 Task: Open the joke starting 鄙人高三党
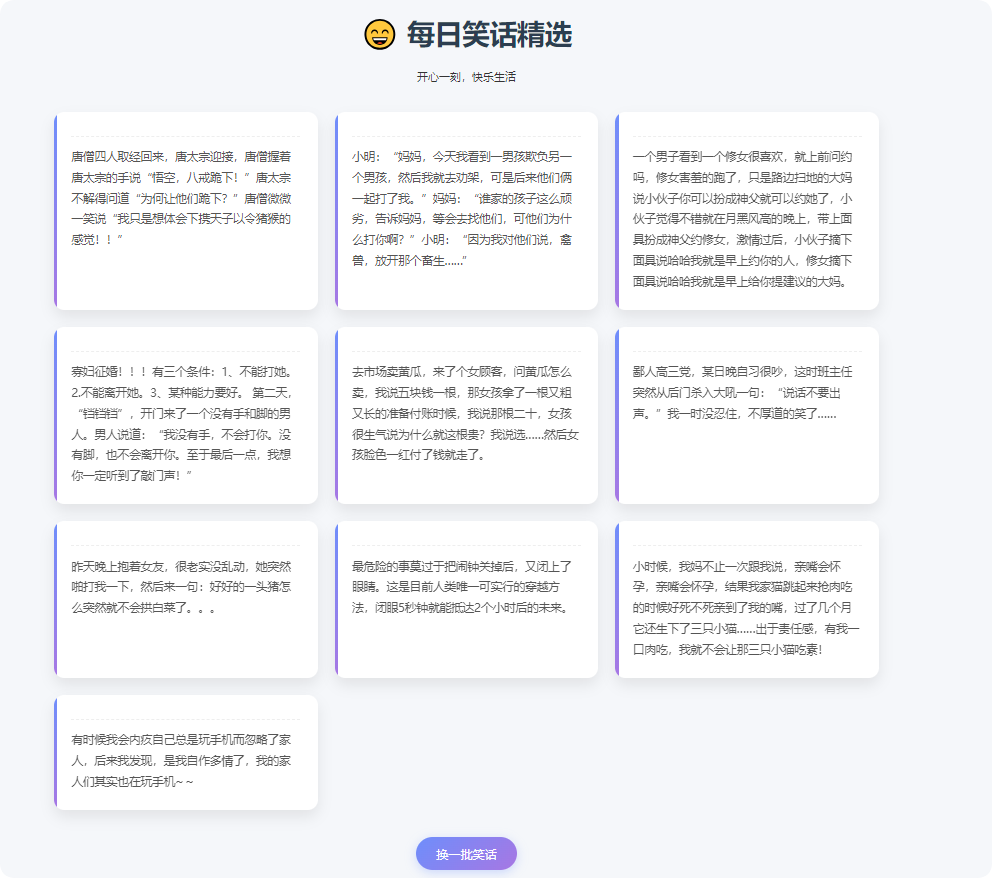(x=747, y=416)
